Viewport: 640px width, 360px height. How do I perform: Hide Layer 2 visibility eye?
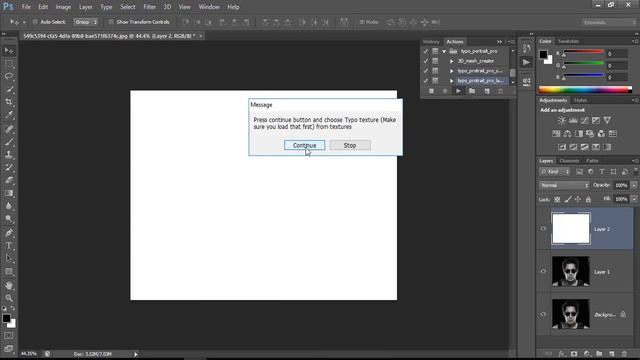click(x=543, y=229)
